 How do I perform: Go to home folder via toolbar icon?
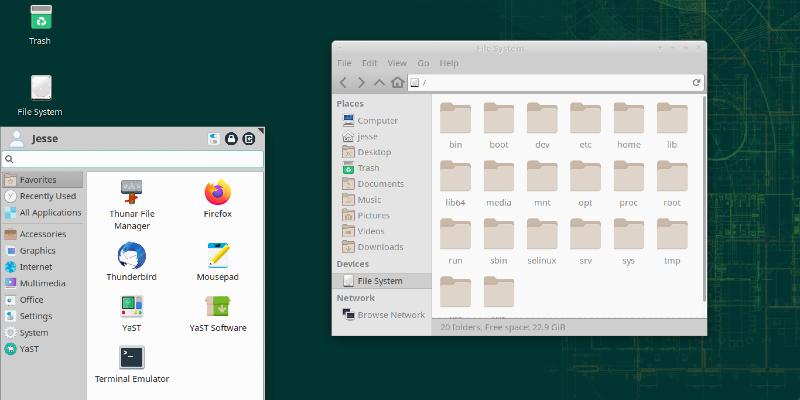point(397,82)
